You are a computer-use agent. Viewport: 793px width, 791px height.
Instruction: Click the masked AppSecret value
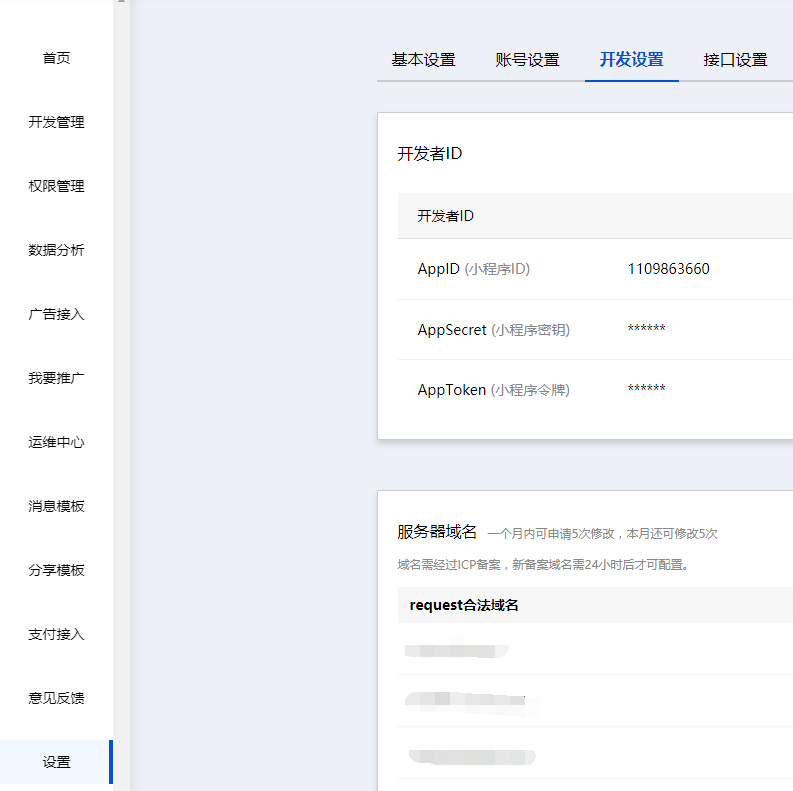646,330
